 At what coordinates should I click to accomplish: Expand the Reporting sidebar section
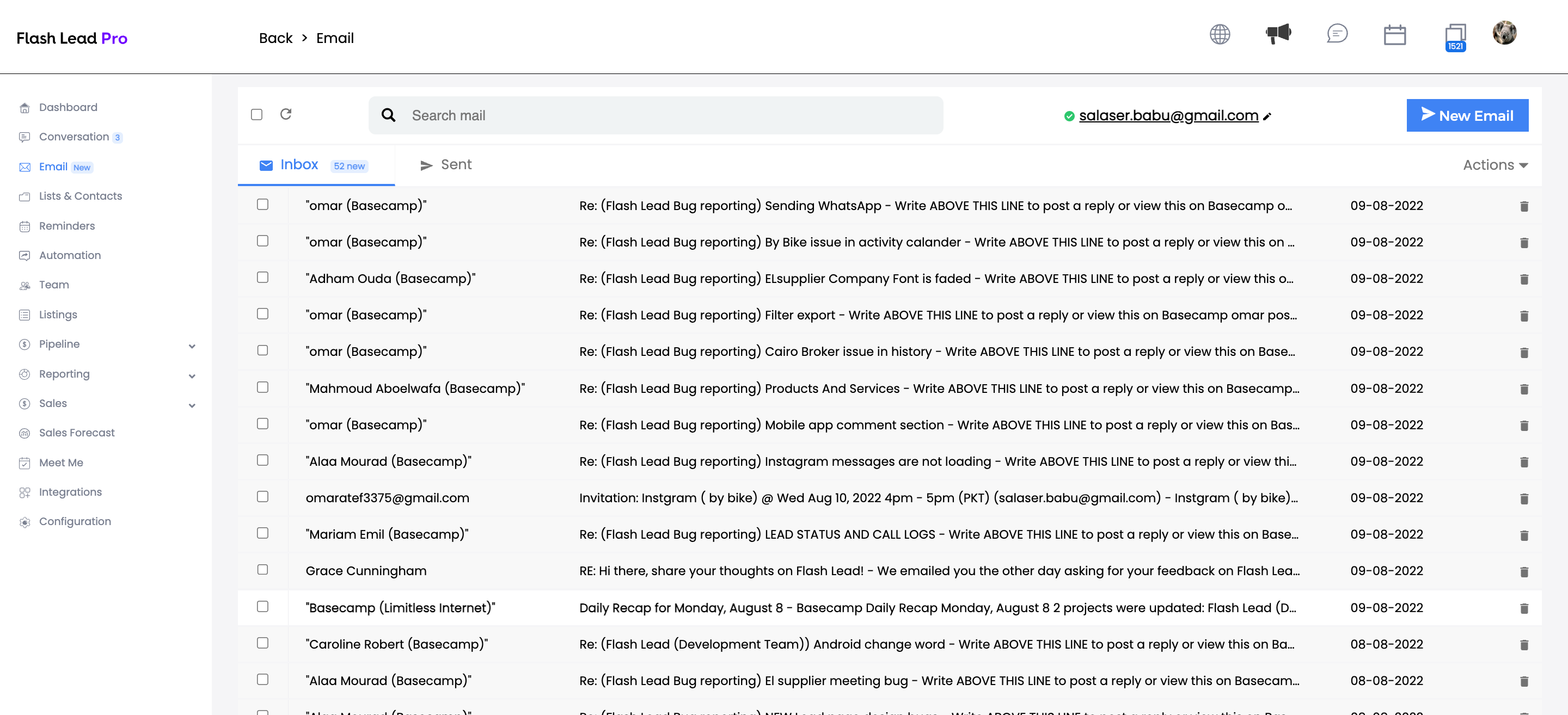[192, 375]
